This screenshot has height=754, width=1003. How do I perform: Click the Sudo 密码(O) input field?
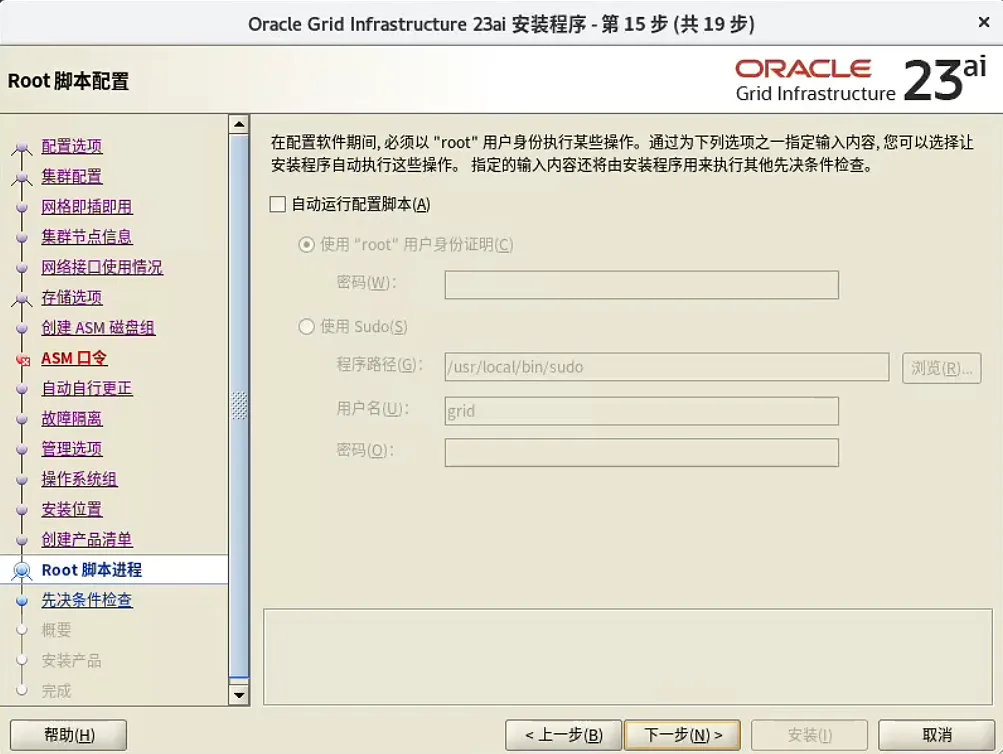641,452
